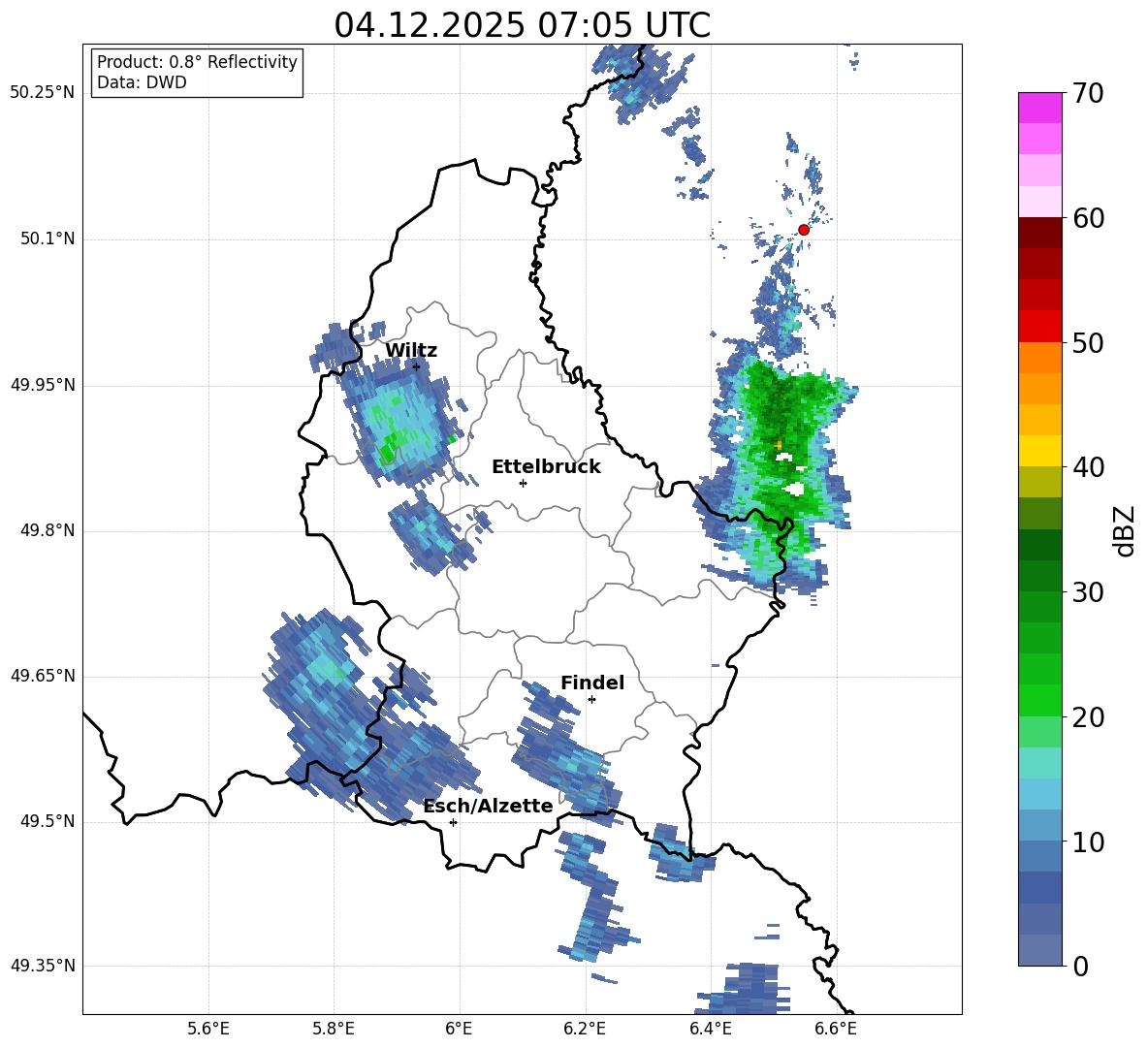The width and height of the screenshot is (1148, 1048).
Task: Click the 5.8°E longitude label
Action: (334, 1029)
